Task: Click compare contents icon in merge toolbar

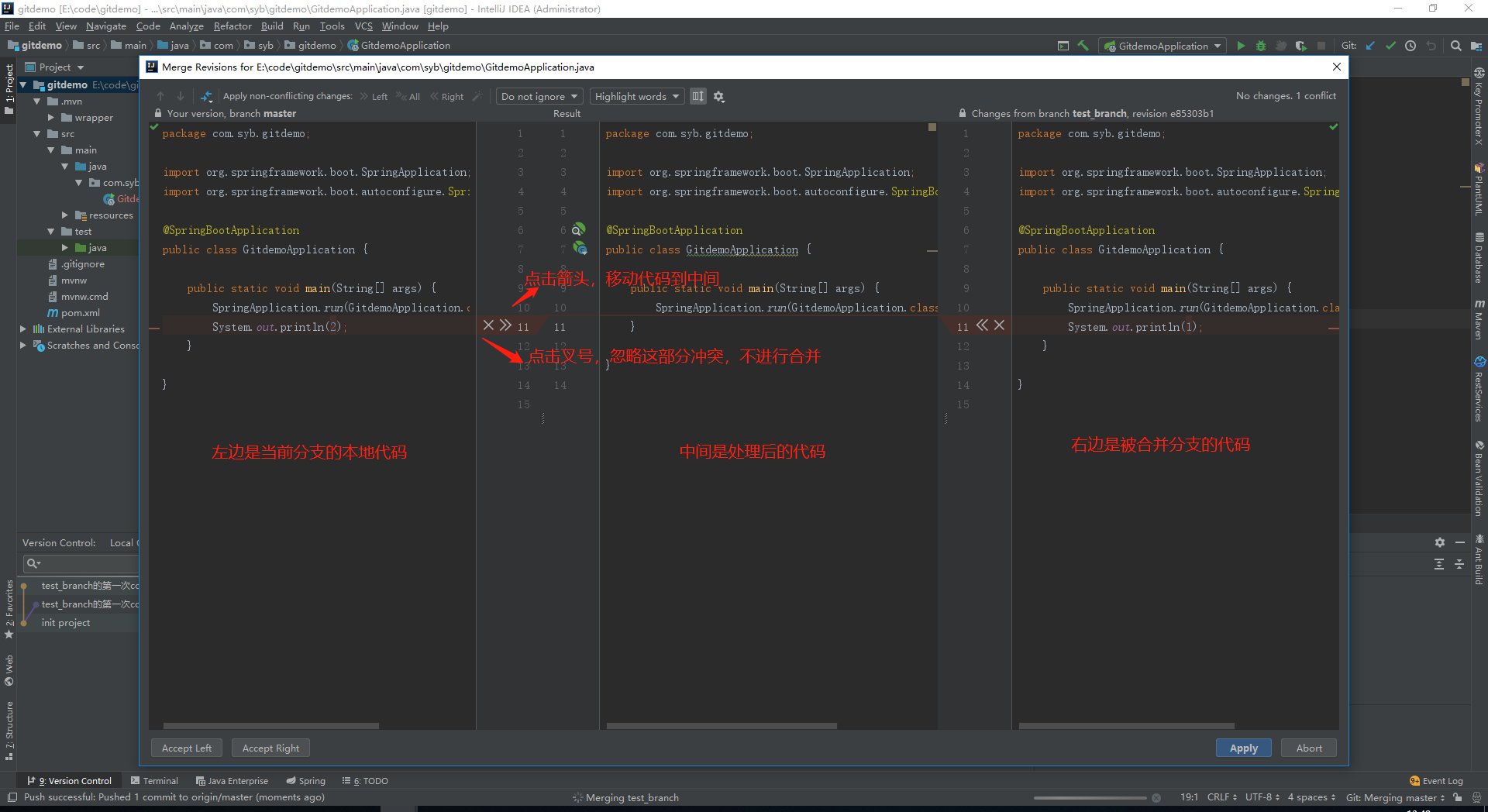Action: [x=207, y=97]
